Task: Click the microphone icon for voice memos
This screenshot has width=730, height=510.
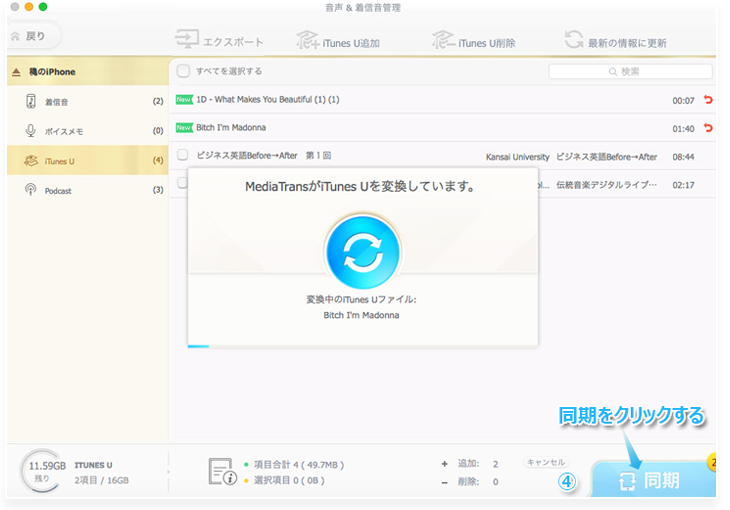Action: (x=31, y=130)
